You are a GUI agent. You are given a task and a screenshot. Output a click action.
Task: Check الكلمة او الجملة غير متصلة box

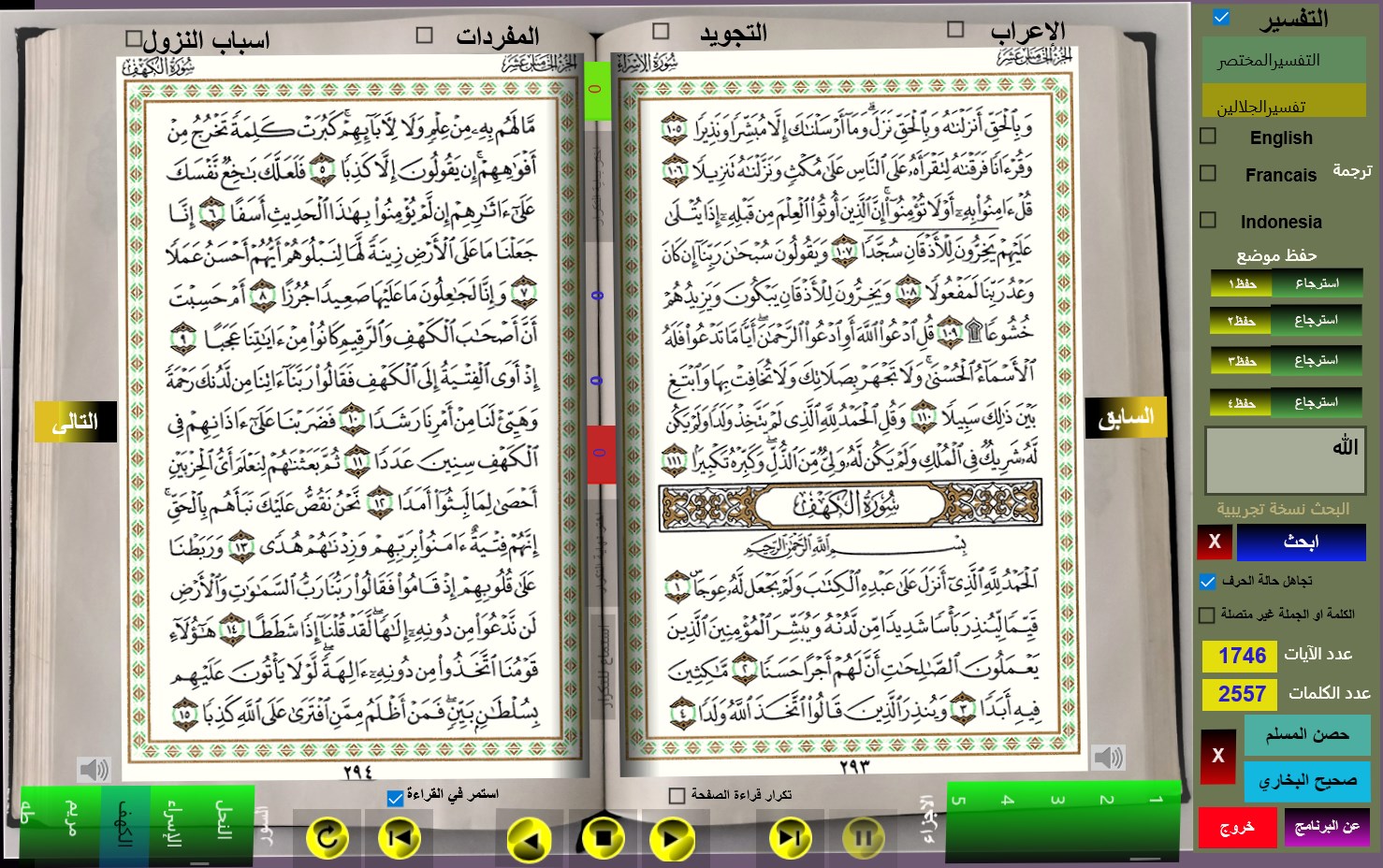coord(1207,615)
